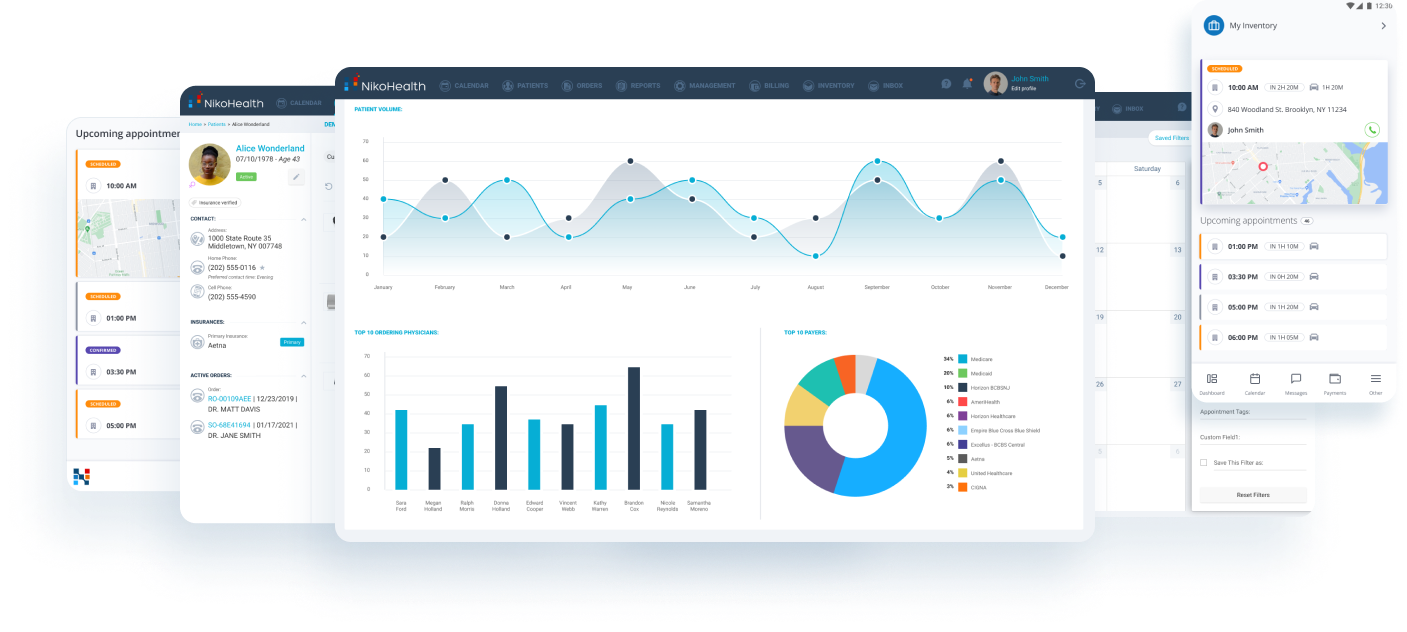Screen dimensions: 1407x632
Task: Switch to the Reports section
Action: [x=637, y=86]
